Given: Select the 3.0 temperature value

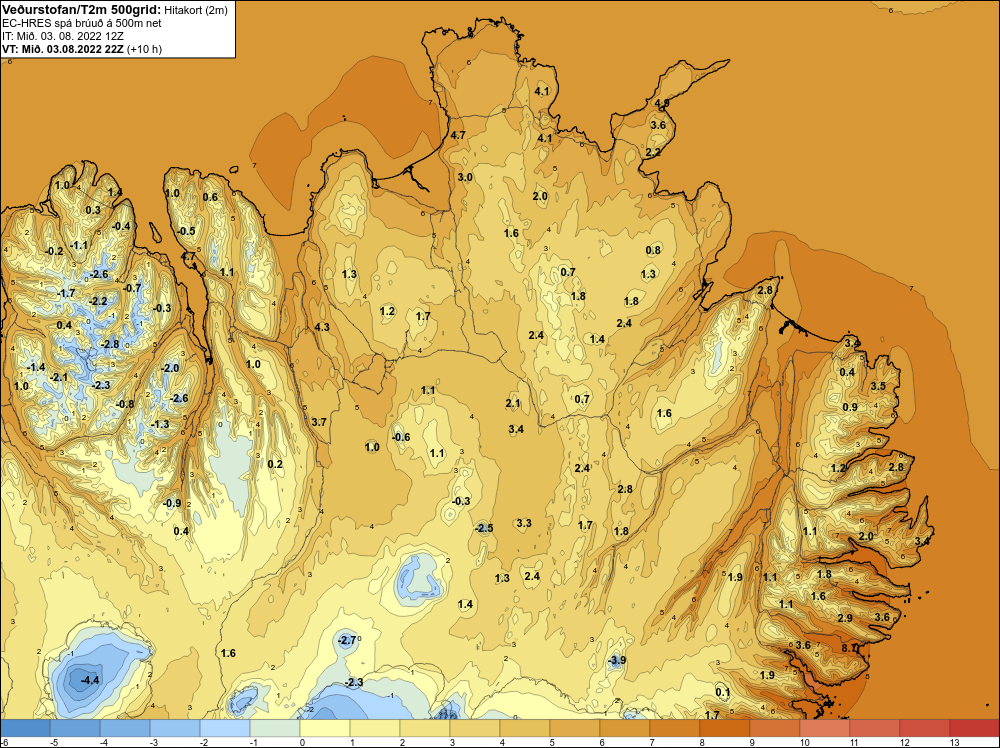Looking at the screenshot, I should tap(465, 177).
